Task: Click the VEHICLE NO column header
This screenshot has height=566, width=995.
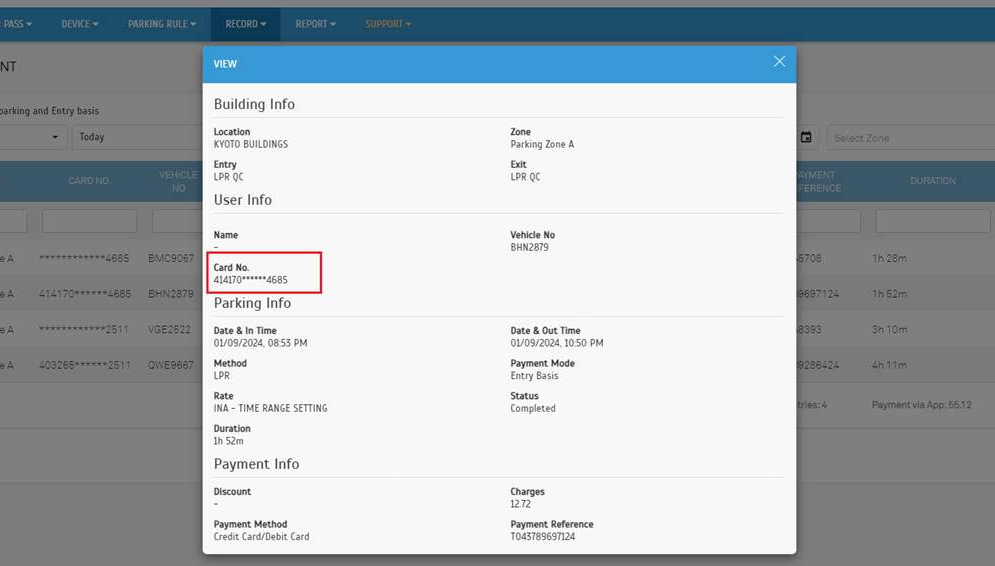Action: (178, 181)
